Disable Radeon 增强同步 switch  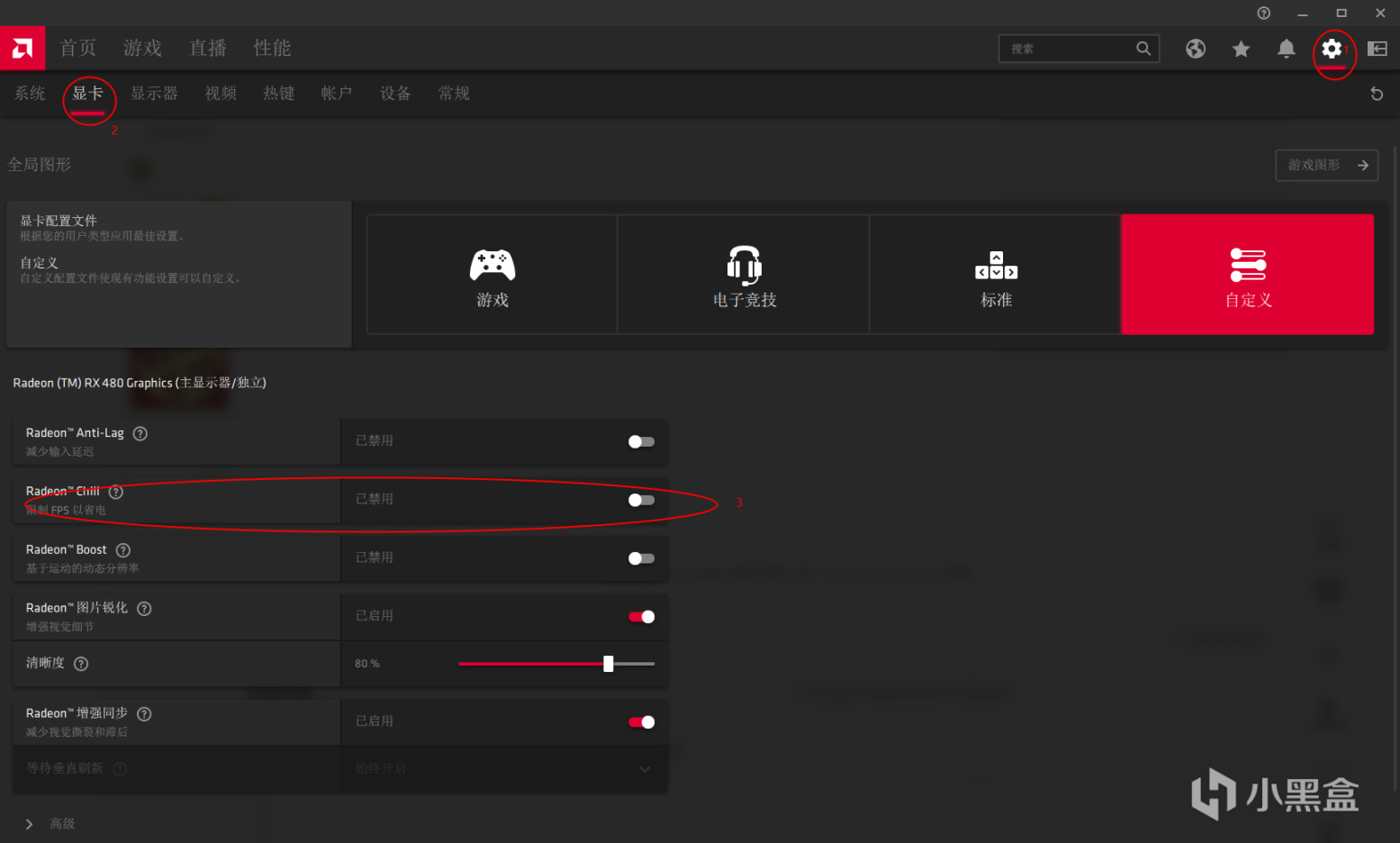click(641, 722)
